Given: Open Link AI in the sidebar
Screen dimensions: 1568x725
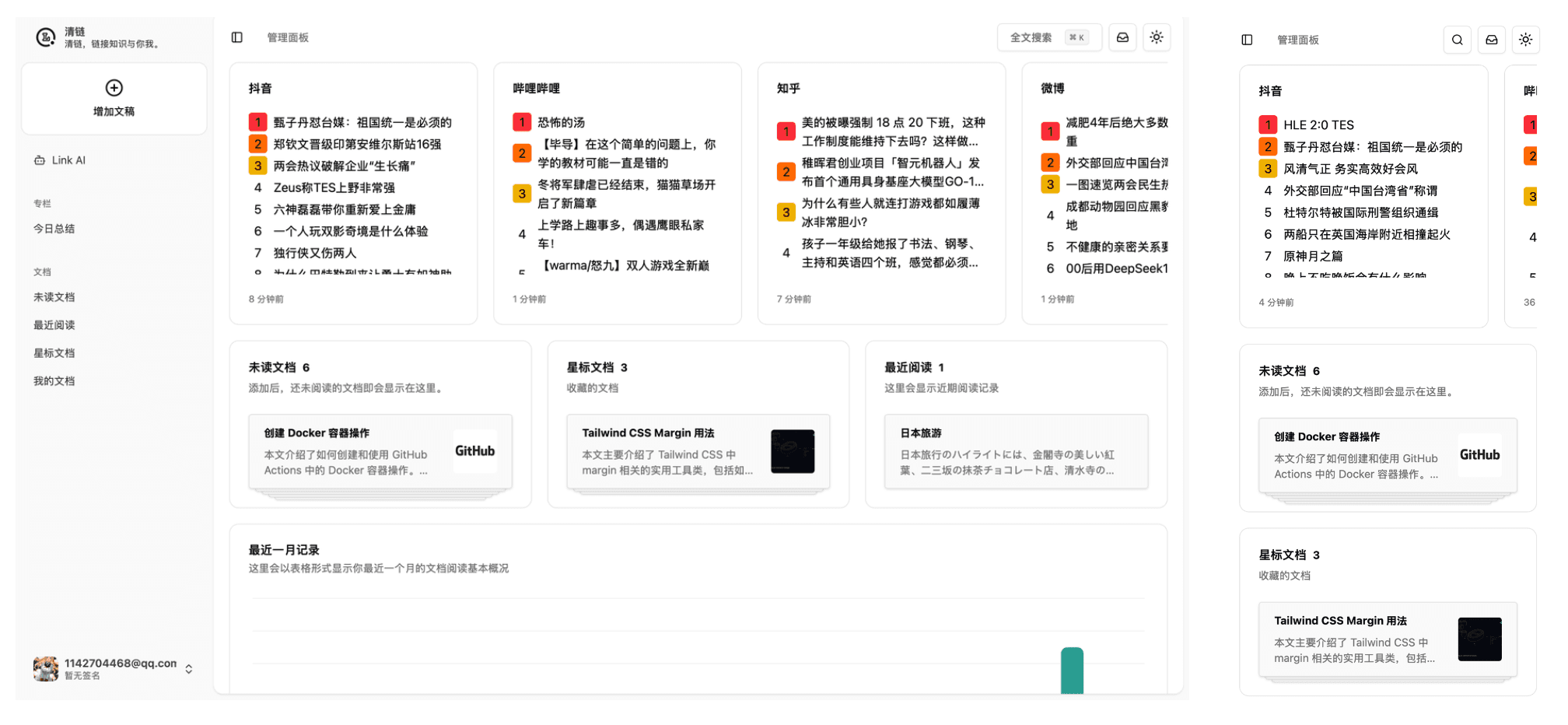Looking at the screenshot, I should [x=61, y=160].
